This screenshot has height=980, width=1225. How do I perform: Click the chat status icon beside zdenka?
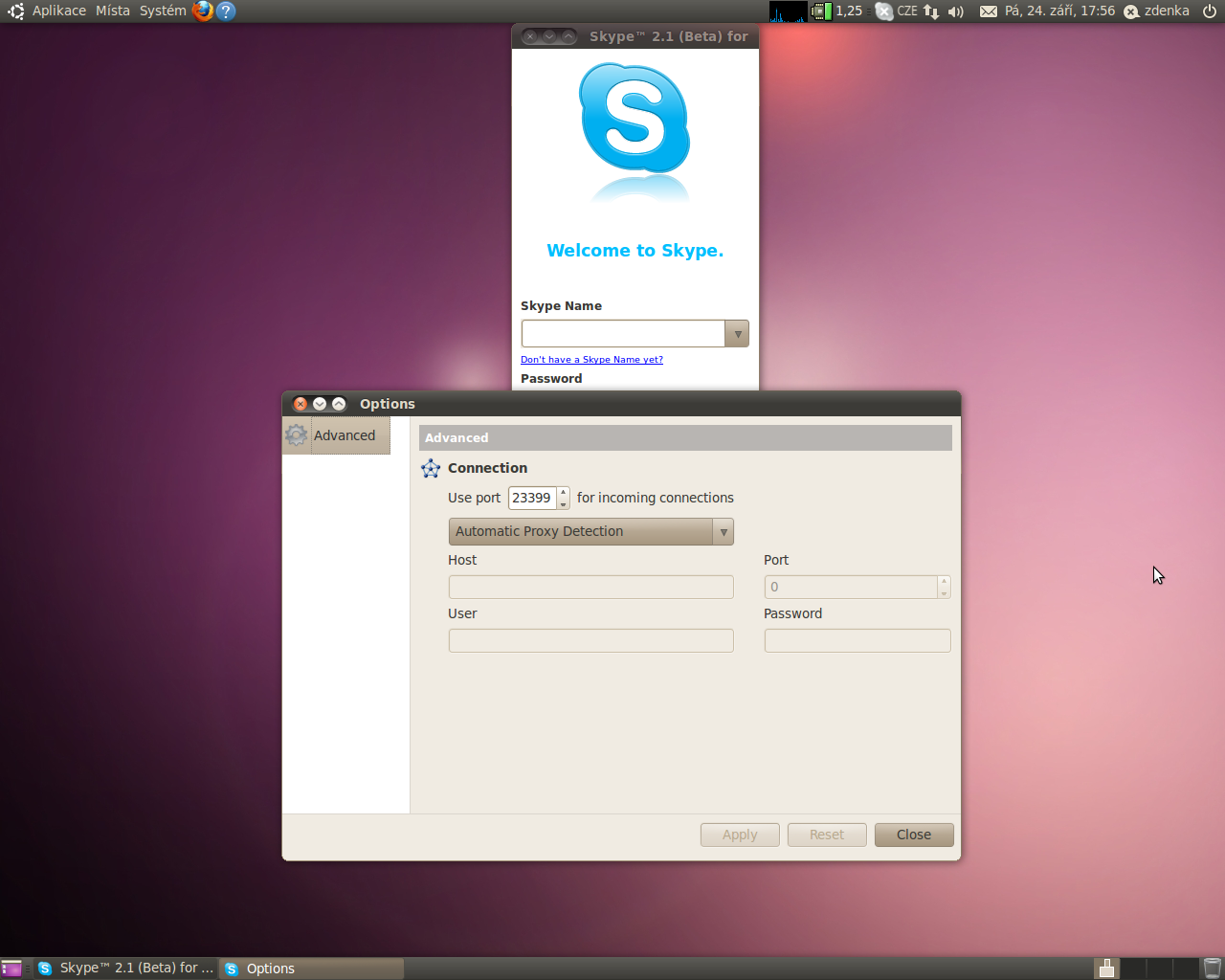(1131, 11)
